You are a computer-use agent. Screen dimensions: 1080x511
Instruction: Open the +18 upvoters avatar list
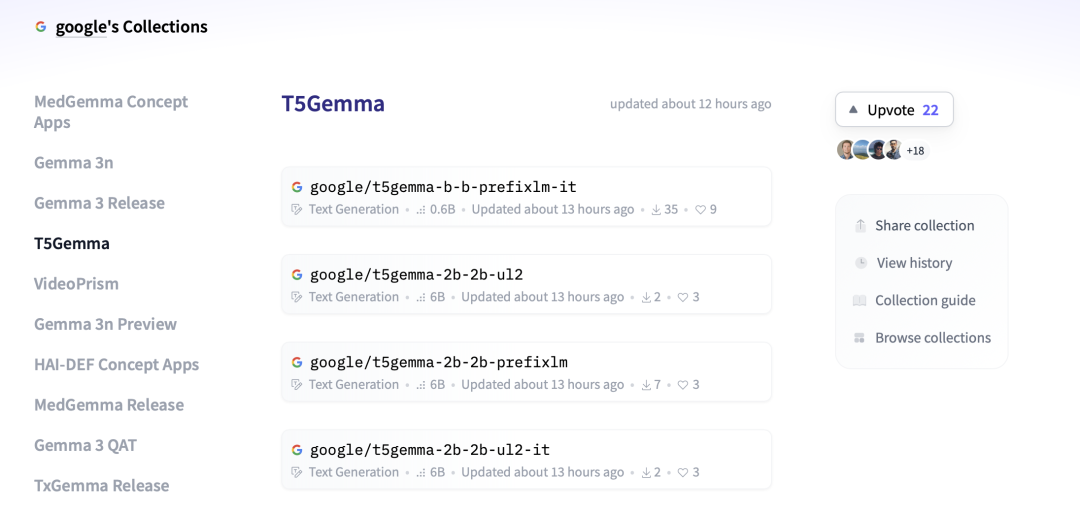[x=915, y=150]
